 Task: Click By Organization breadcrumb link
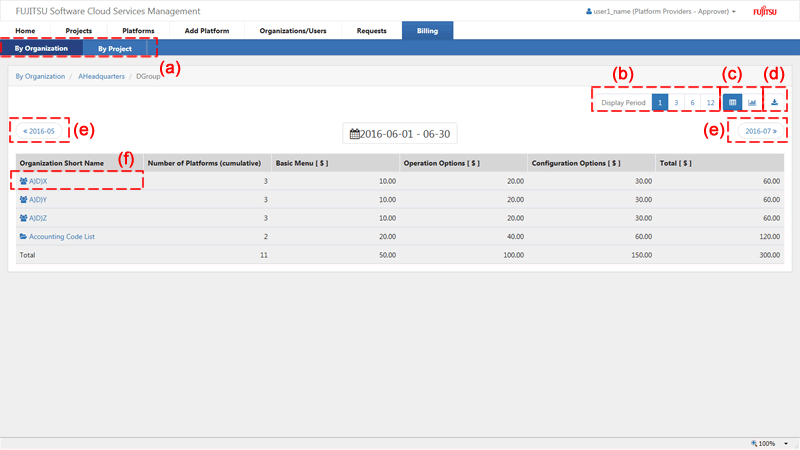40,76
